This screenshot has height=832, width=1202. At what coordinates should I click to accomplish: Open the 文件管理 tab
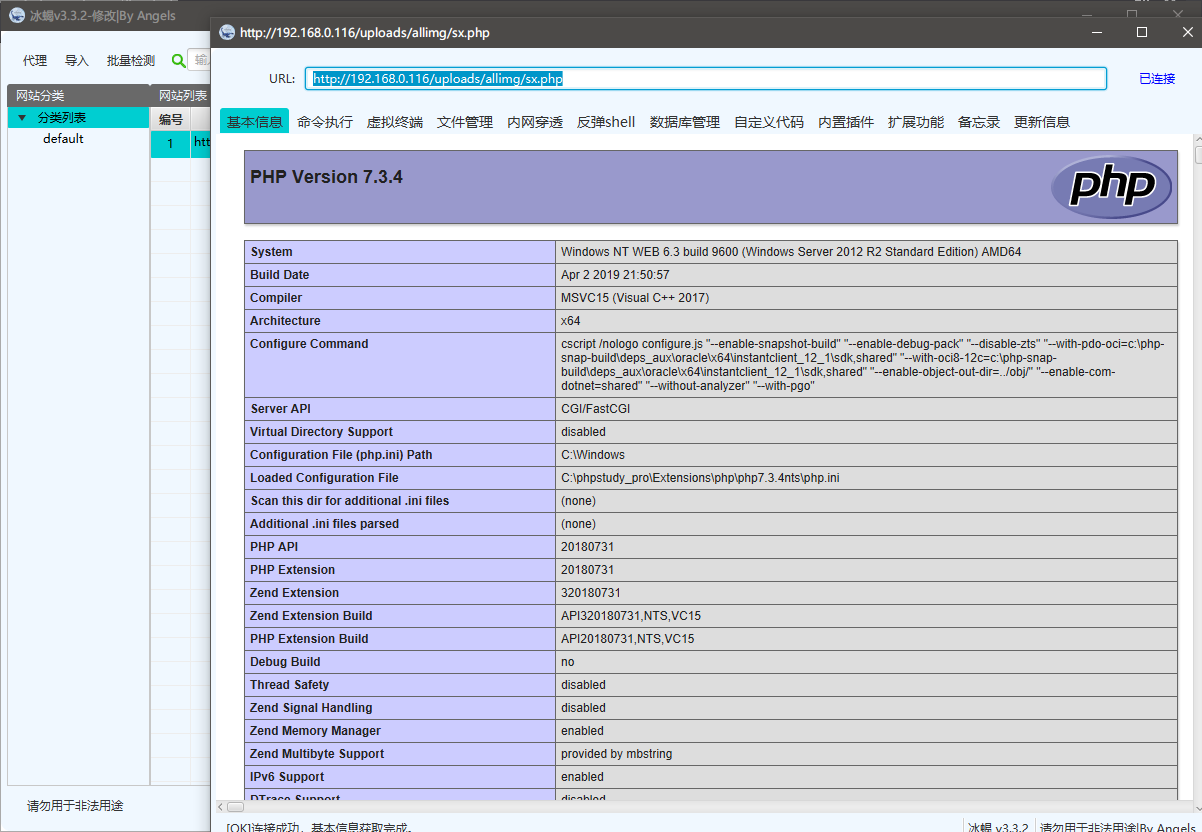click(x=465, y=122)
